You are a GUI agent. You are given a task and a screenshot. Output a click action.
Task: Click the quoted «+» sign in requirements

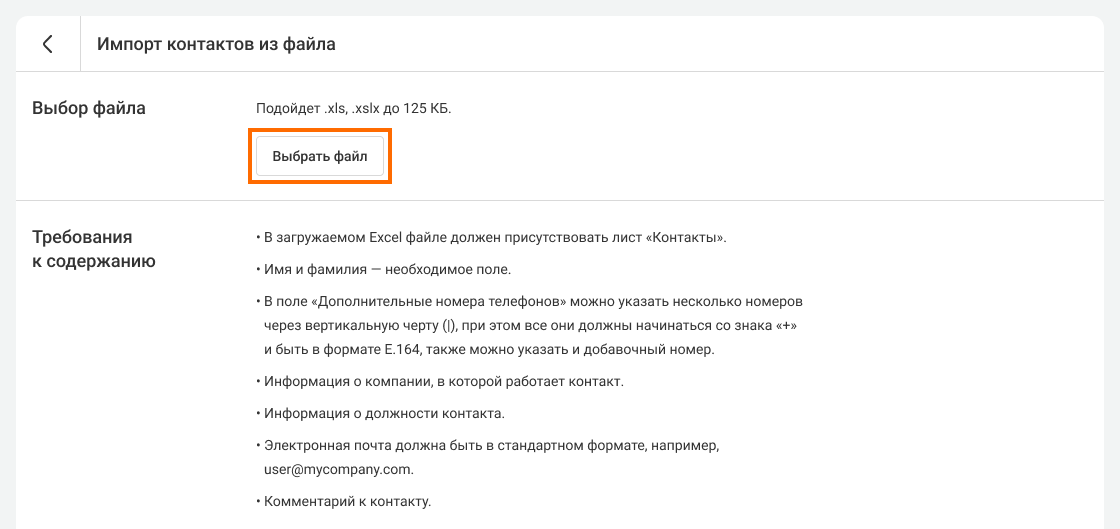(785, 326)
